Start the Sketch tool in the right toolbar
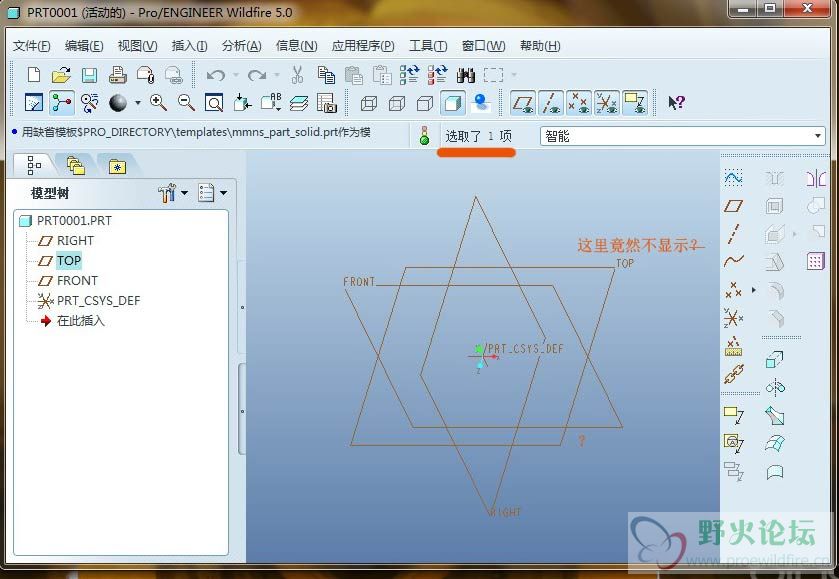The height and width of the screenshot is (579, 839). point(733,178)
